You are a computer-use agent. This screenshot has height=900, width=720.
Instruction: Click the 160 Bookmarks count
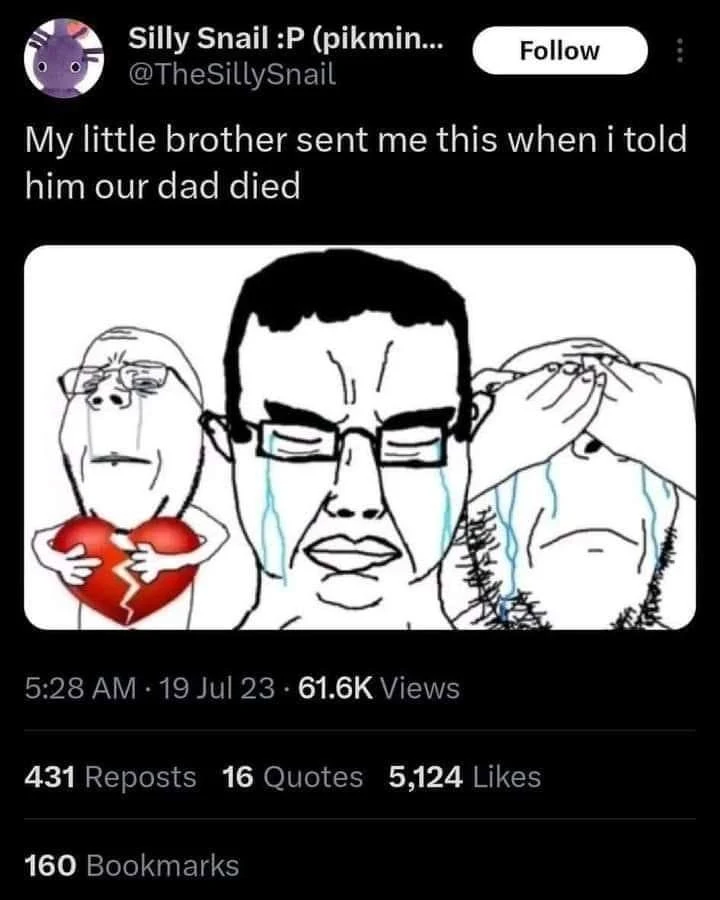click(131, 866)
